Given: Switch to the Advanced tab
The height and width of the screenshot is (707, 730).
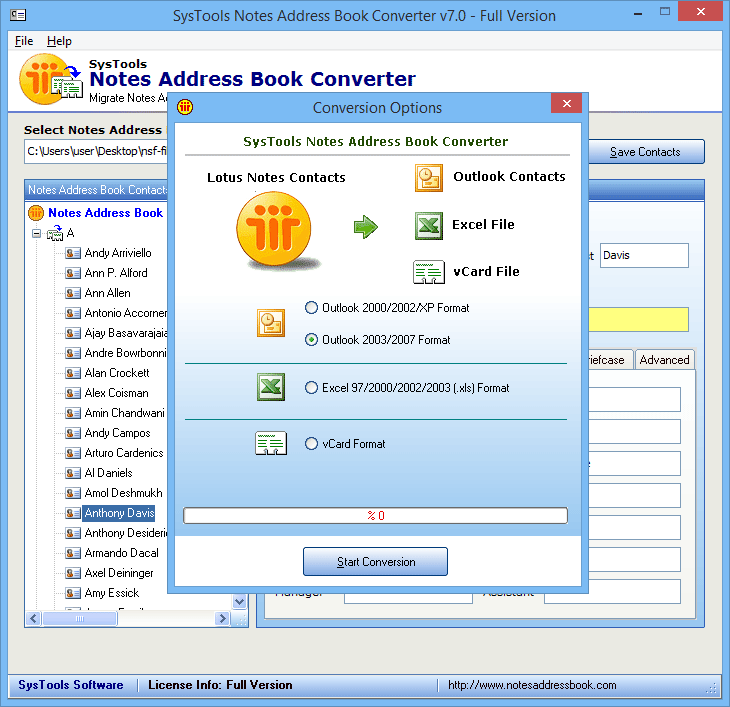Looking at the screenshot, I should point(664,360).
